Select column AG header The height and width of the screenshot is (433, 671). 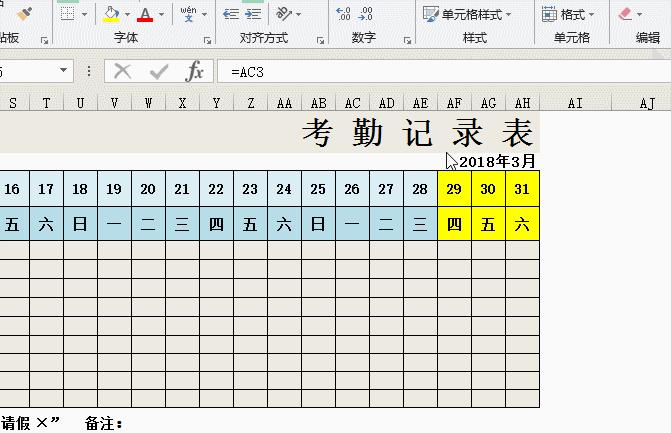488,103
